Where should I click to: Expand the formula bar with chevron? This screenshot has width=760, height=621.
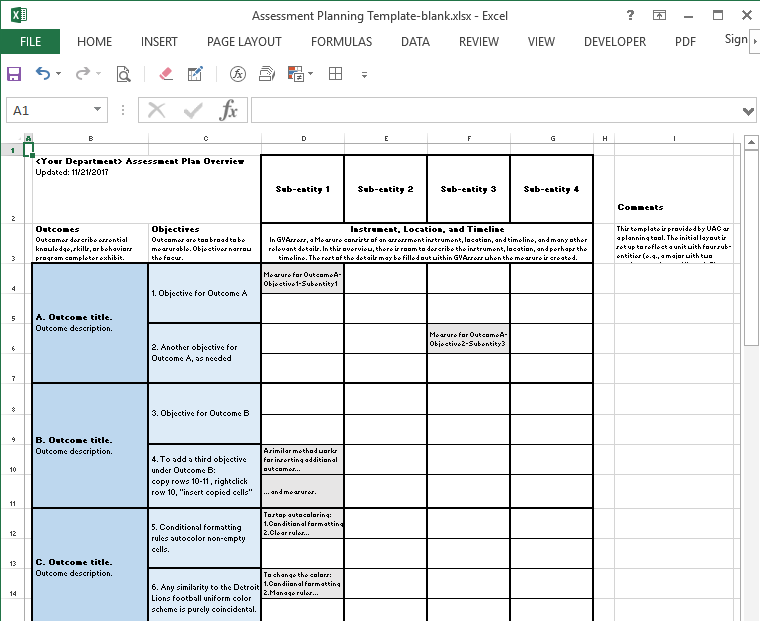(748, 111)
